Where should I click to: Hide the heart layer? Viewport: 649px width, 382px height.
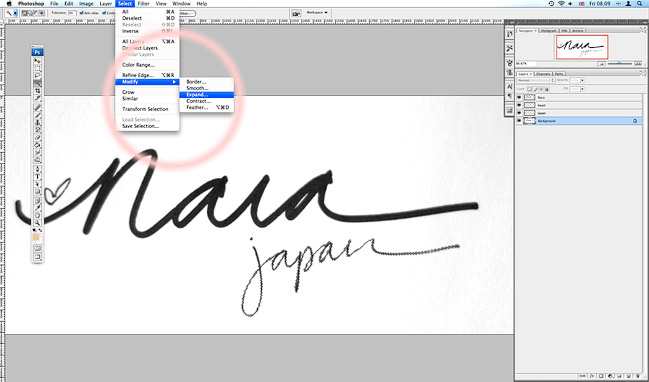coord(519,105)
